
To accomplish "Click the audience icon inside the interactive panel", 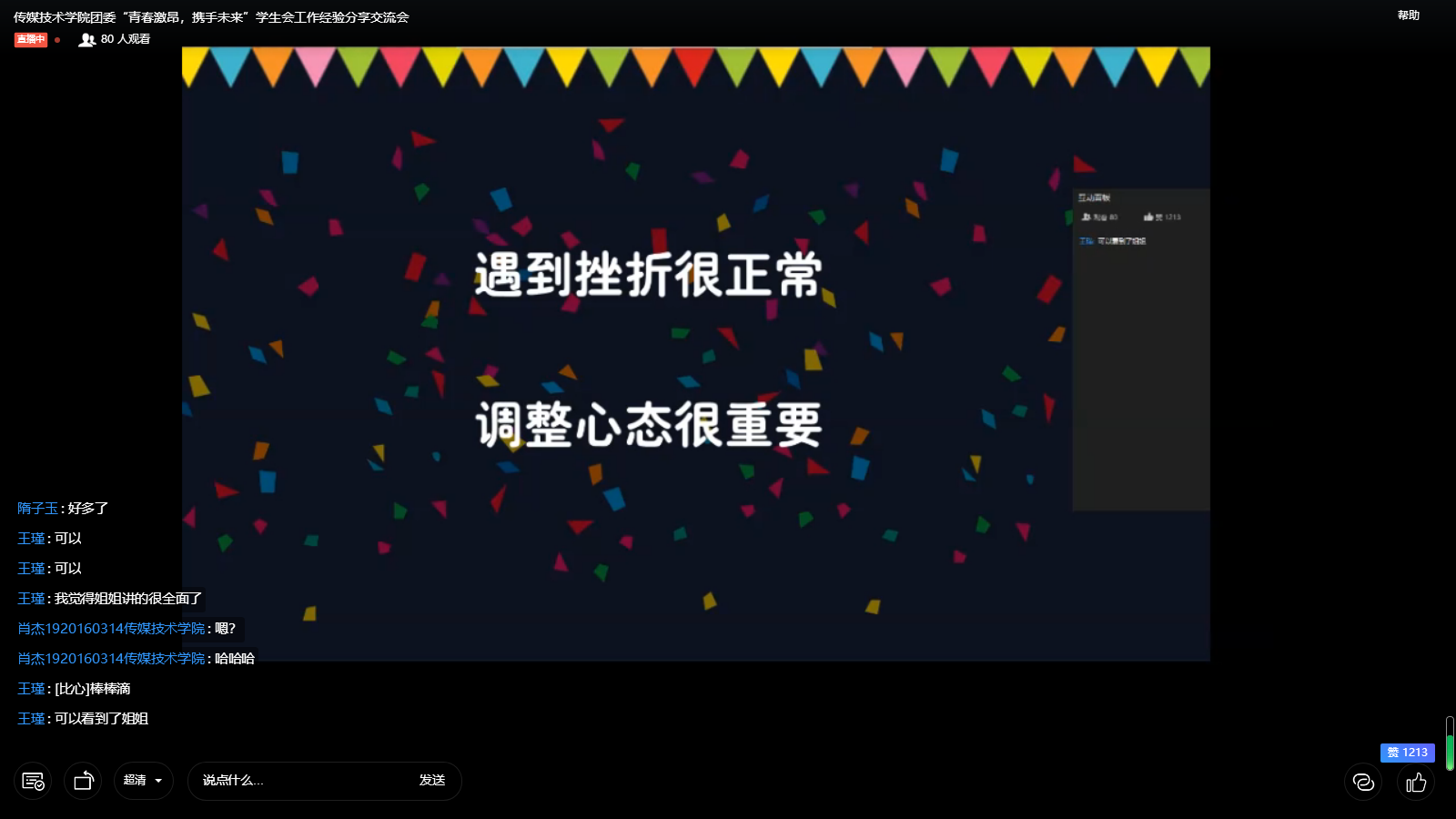I will (x=1087, y=217).
